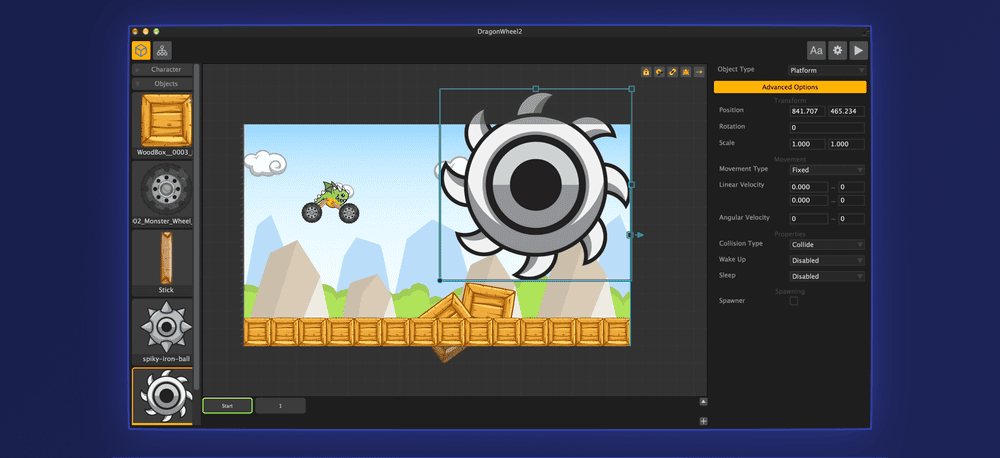Open the Aa font settings button
The height and width of the screenshot is (458, 1000).
pos(816,50)
